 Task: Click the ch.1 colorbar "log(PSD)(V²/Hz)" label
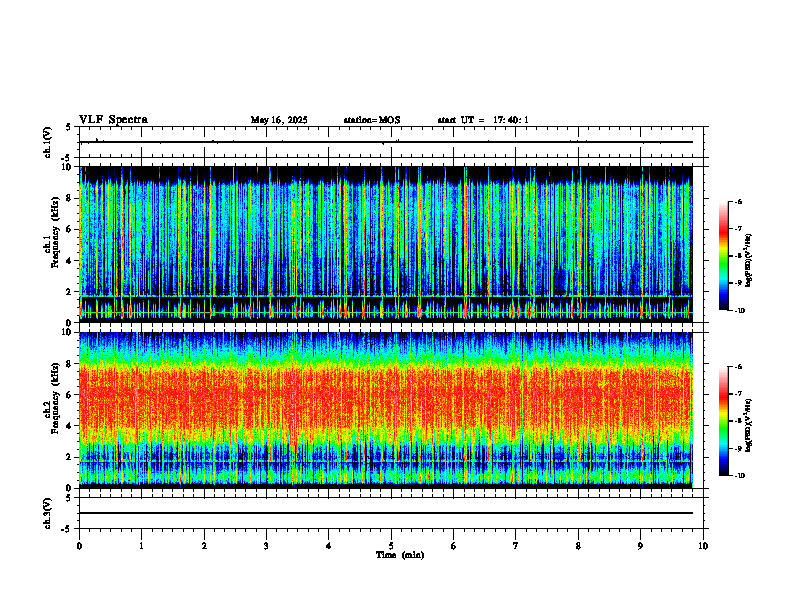click(x=749, y=260)
